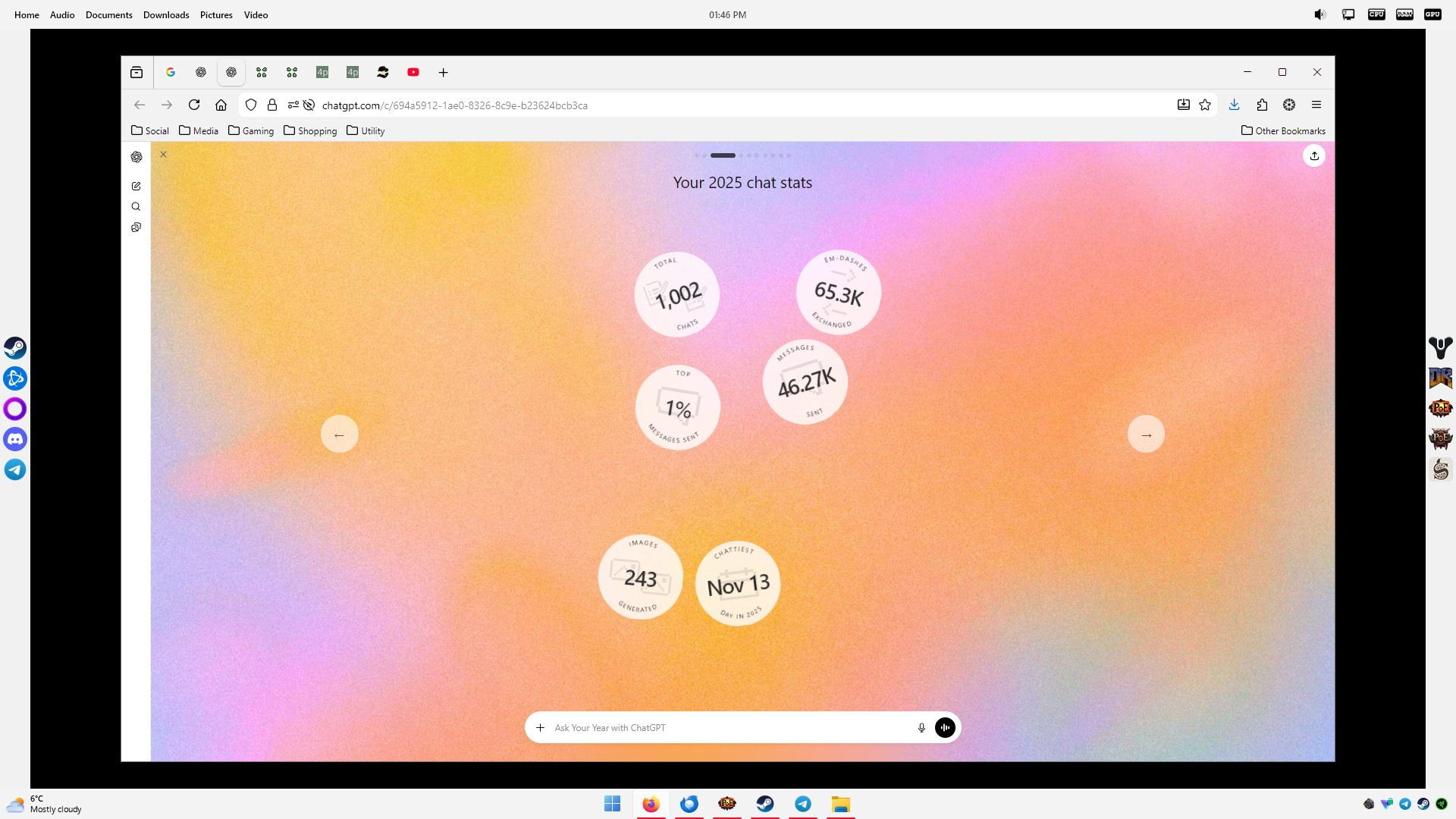Close the 2025 chat stats overlay
This screenshot has height=819, width=1456.
163,155
